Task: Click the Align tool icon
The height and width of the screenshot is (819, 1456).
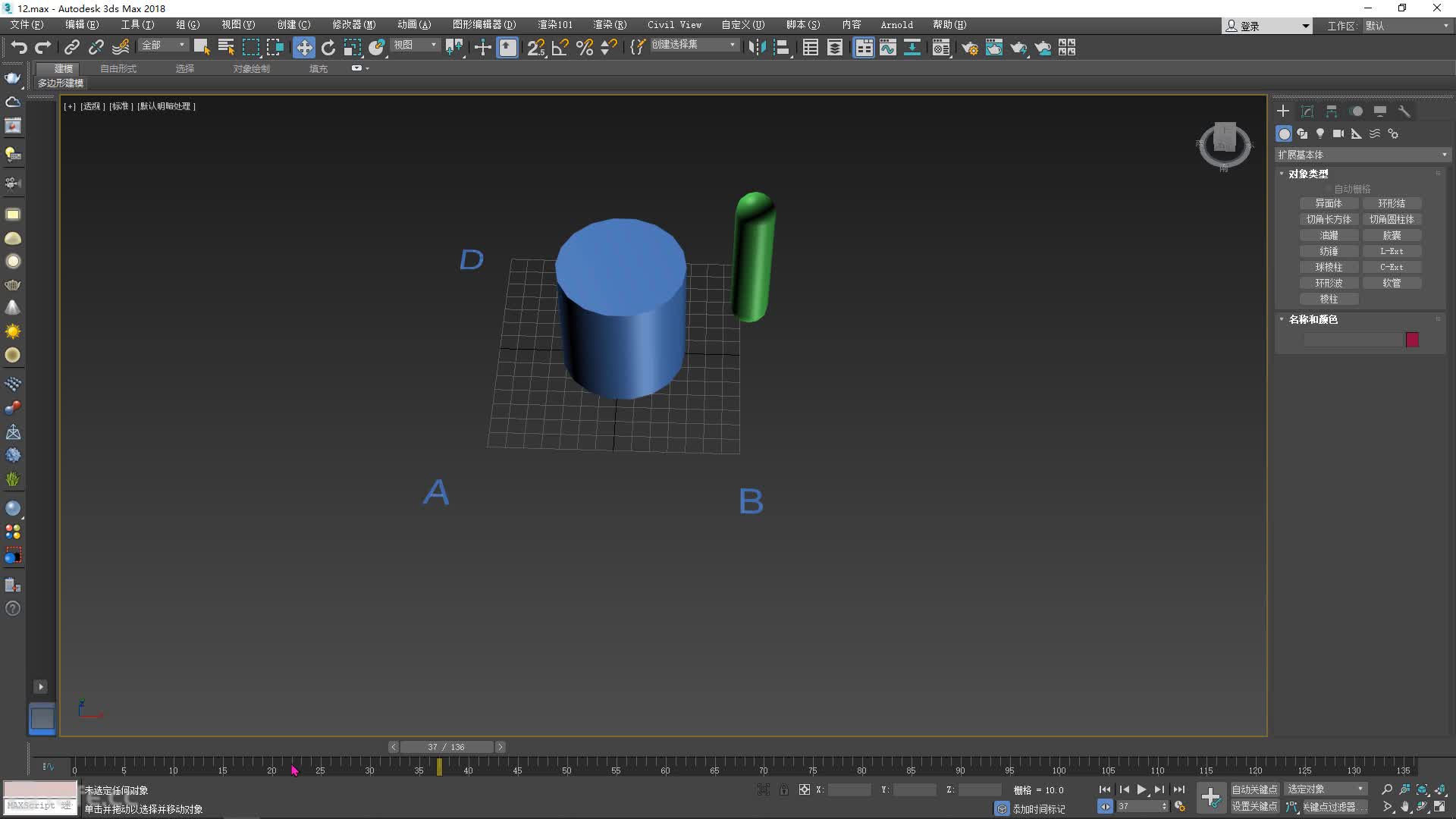Action: pos(782,48)
